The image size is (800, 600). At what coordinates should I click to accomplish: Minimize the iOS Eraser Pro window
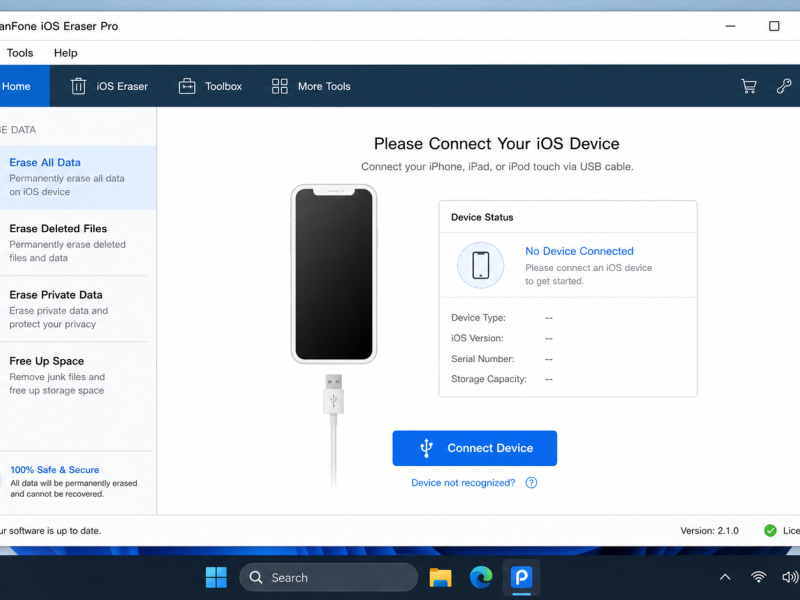pos(731,26)
